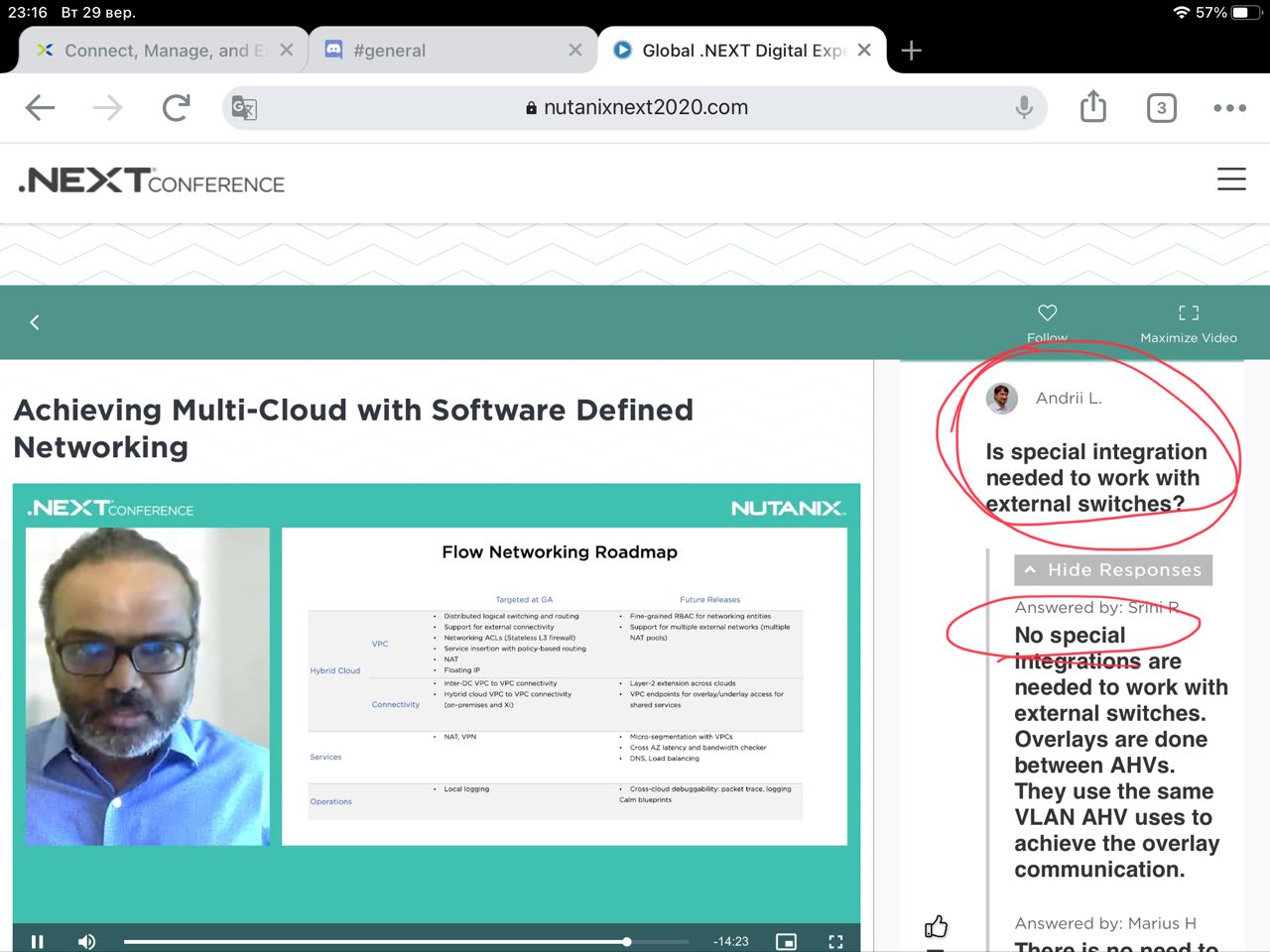This screenshot has height=952, width=1270.
Task: Click the Flow Networking Roadmap slide
Action: 565,686
